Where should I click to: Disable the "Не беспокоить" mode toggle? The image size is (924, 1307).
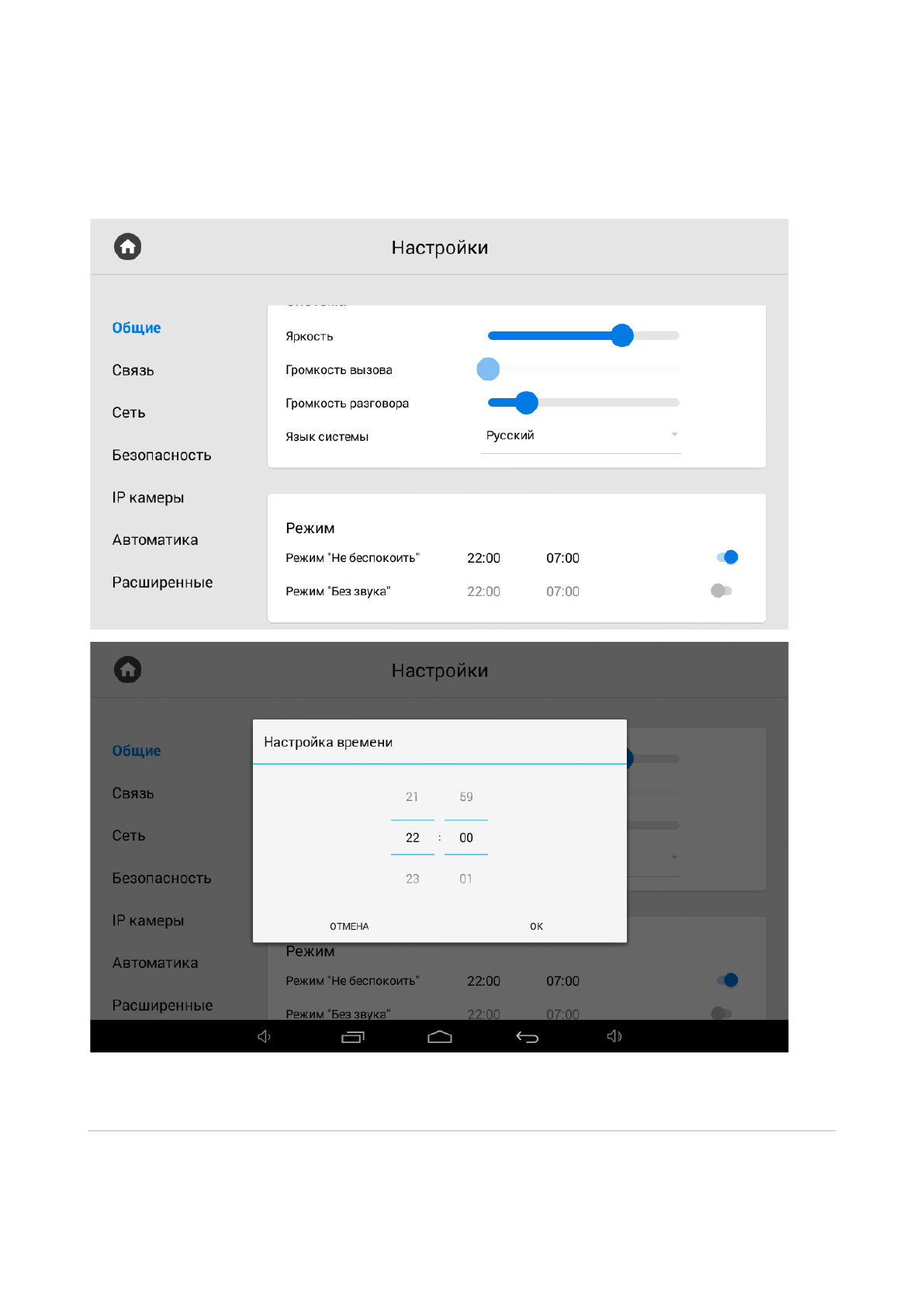pyautogui.click(x=728, y=557)
